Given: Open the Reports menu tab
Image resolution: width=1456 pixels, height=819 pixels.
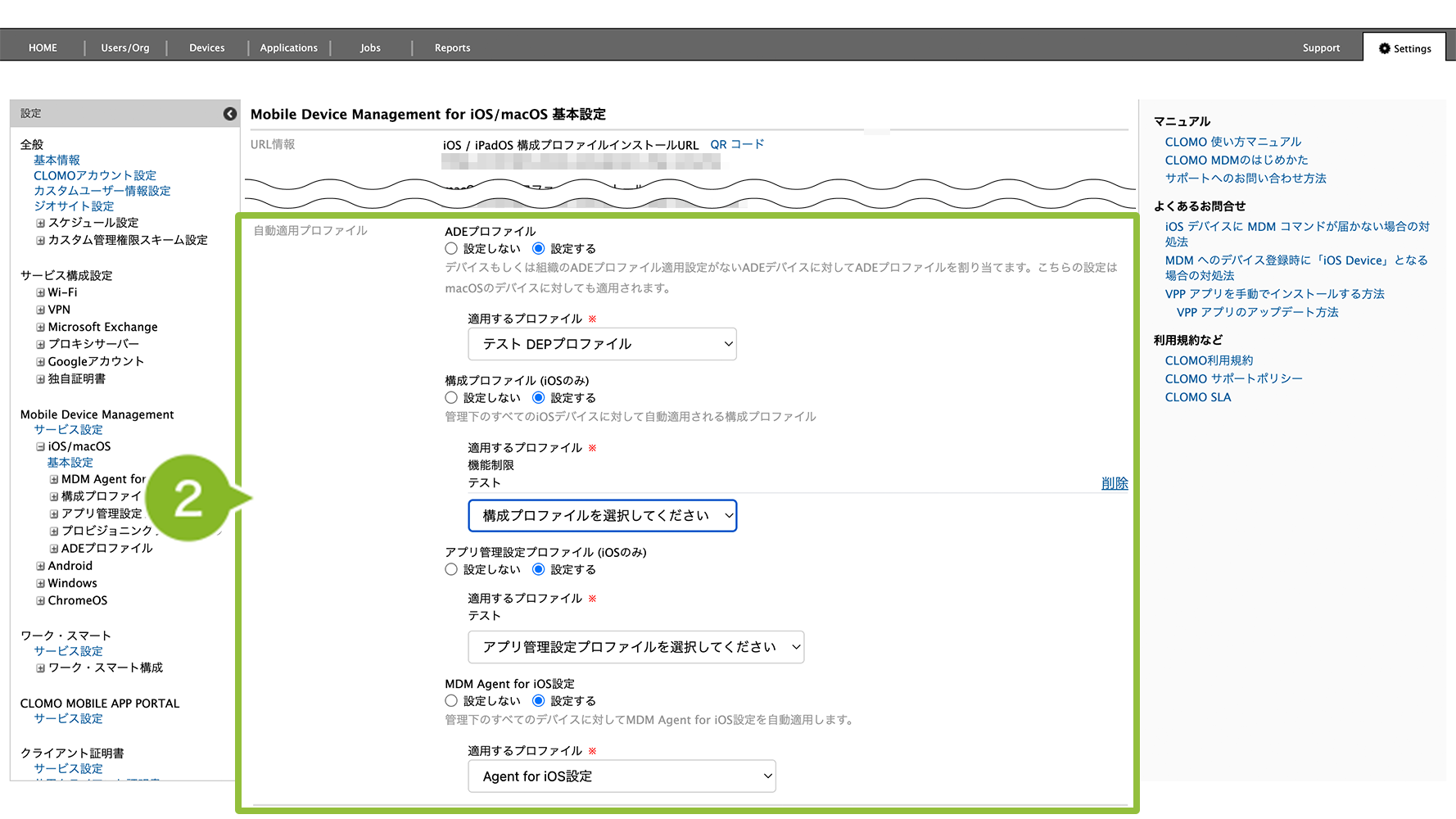Looking at the screenshot, I should [452, 48].
